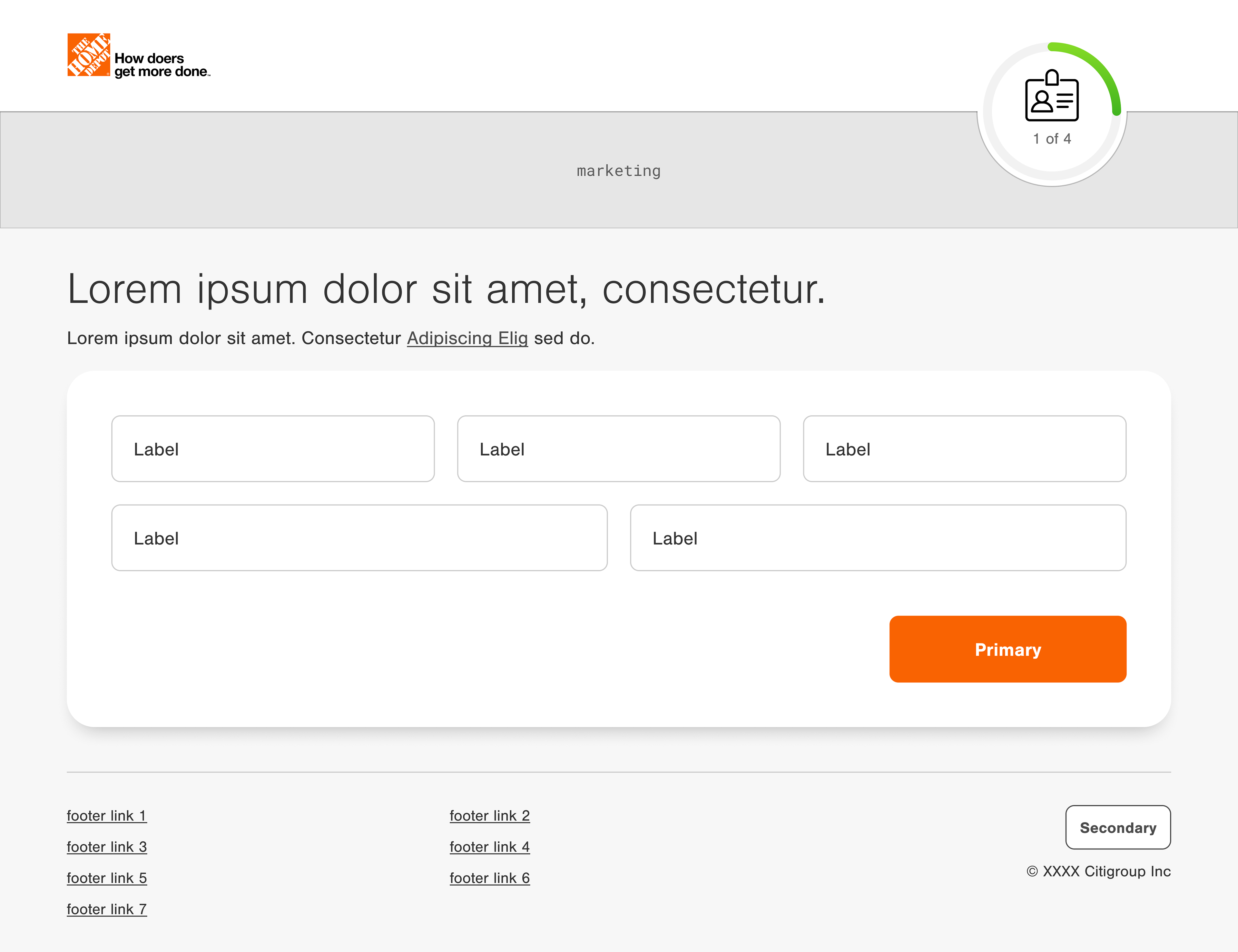Click the Secondary button in footer
Image resolution: width=1238 pixels, height=952 pixels.
(1118, 827)
